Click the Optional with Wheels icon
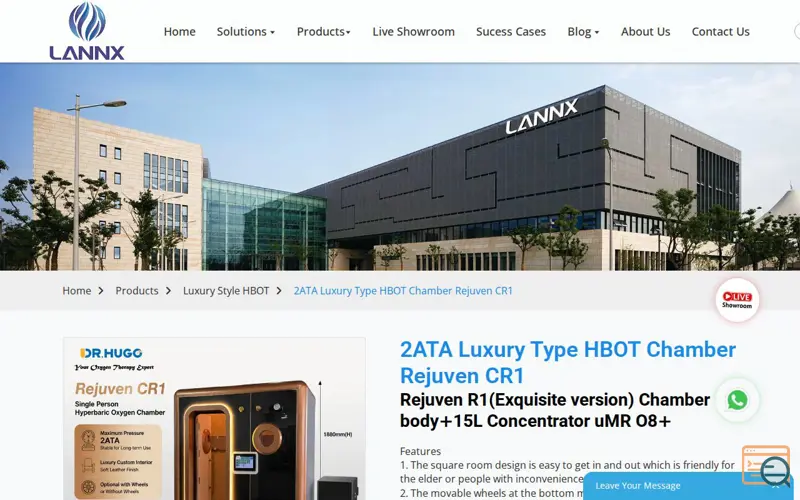This screenshot has width=800, height=500. click(88, 487)
